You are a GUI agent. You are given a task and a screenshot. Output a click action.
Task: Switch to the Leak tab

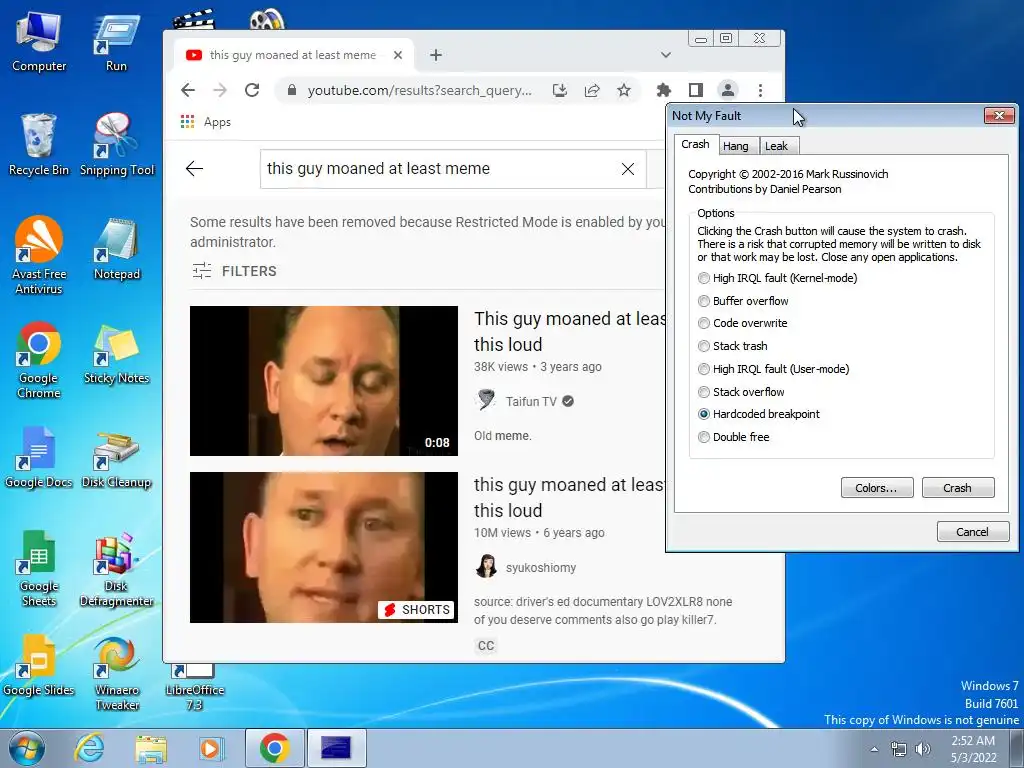(776, 146)
